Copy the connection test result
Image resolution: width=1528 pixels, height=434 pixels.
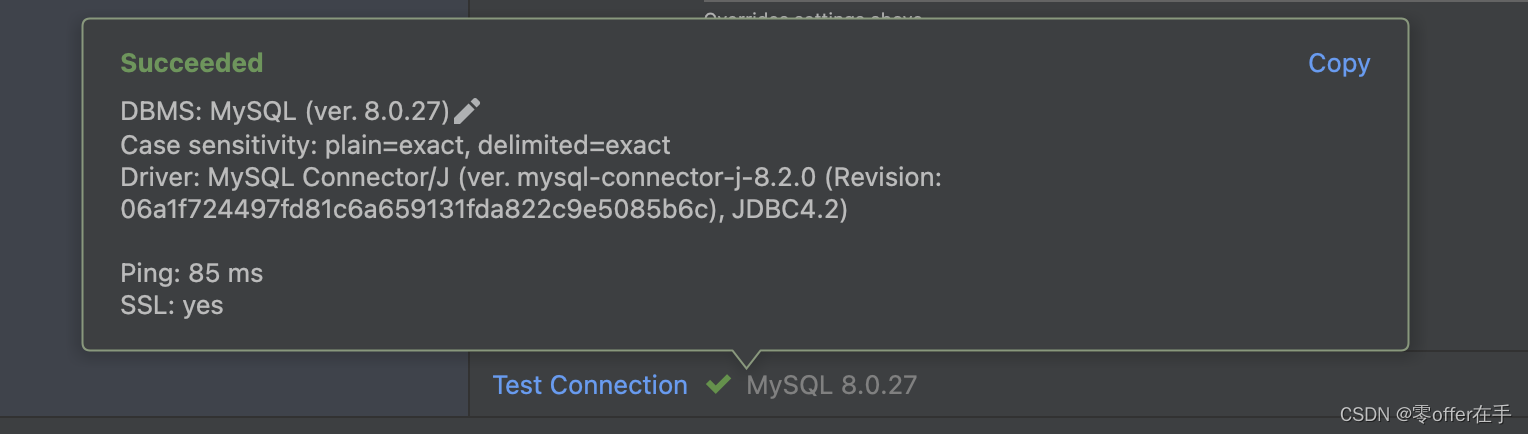pos(1339,63)
